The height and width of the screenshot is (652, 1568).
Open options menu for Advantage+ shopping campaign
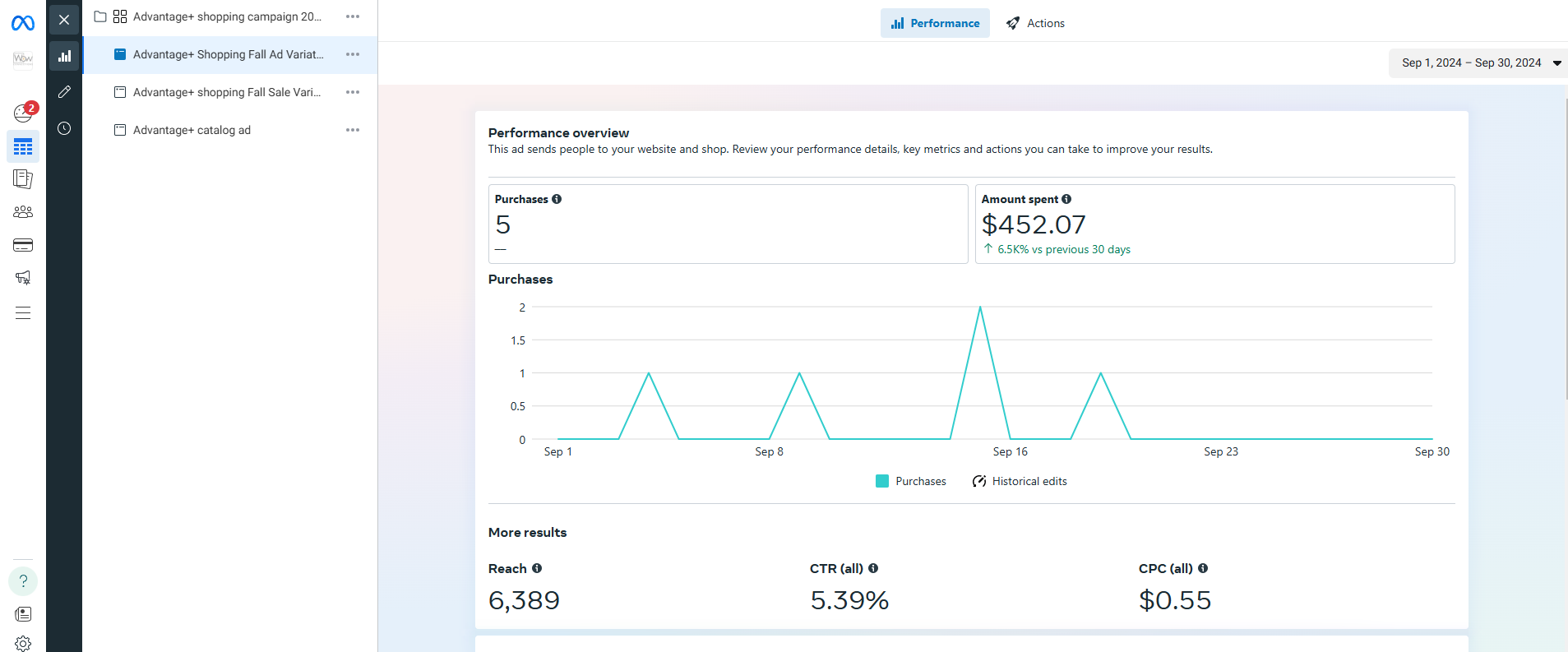click(353, 16)
